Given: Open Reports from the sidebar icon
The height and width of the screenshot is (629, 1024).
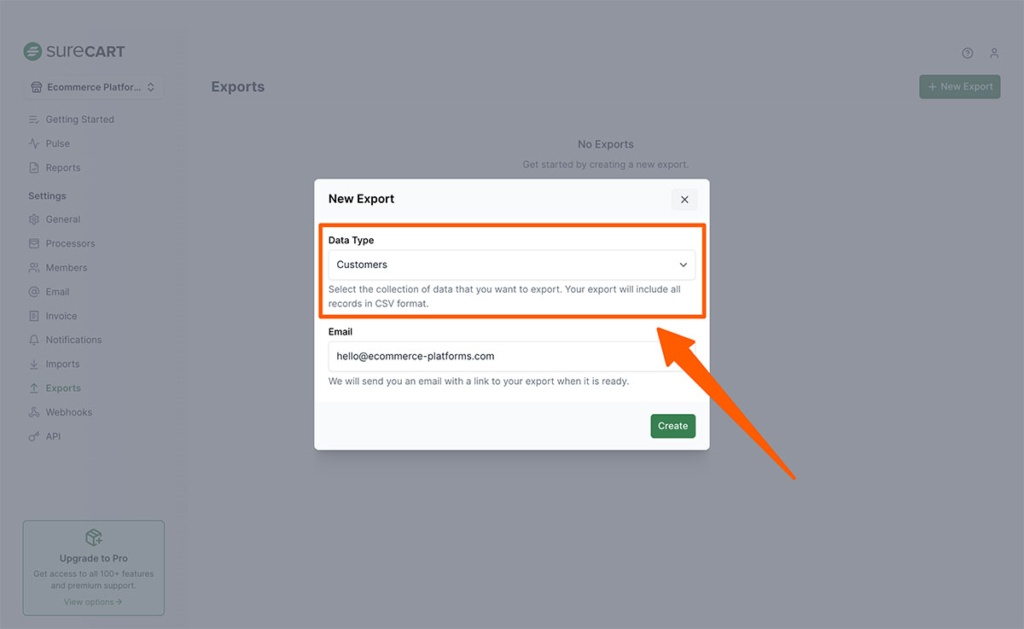Looking at the screenshot, I should point(36,167).
